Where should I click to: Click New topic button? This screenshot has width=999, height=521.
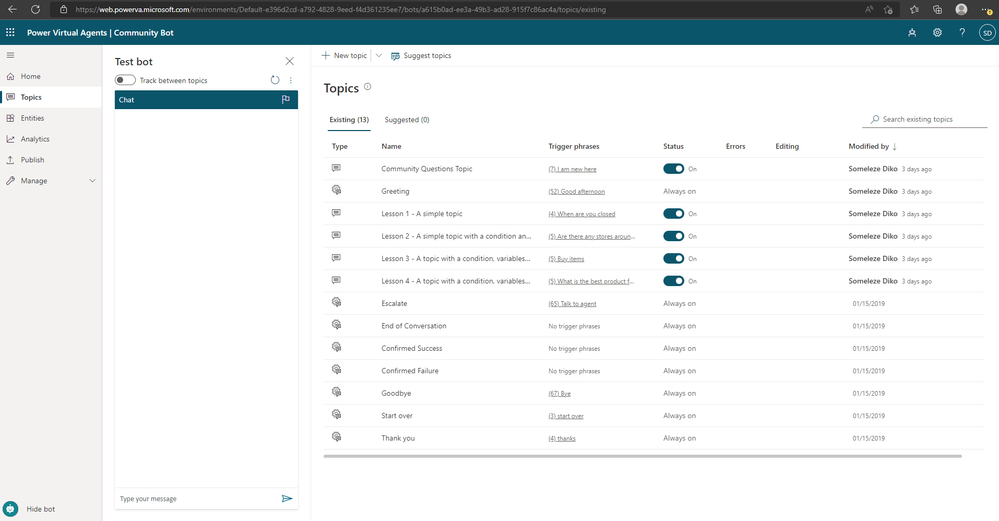344,55
